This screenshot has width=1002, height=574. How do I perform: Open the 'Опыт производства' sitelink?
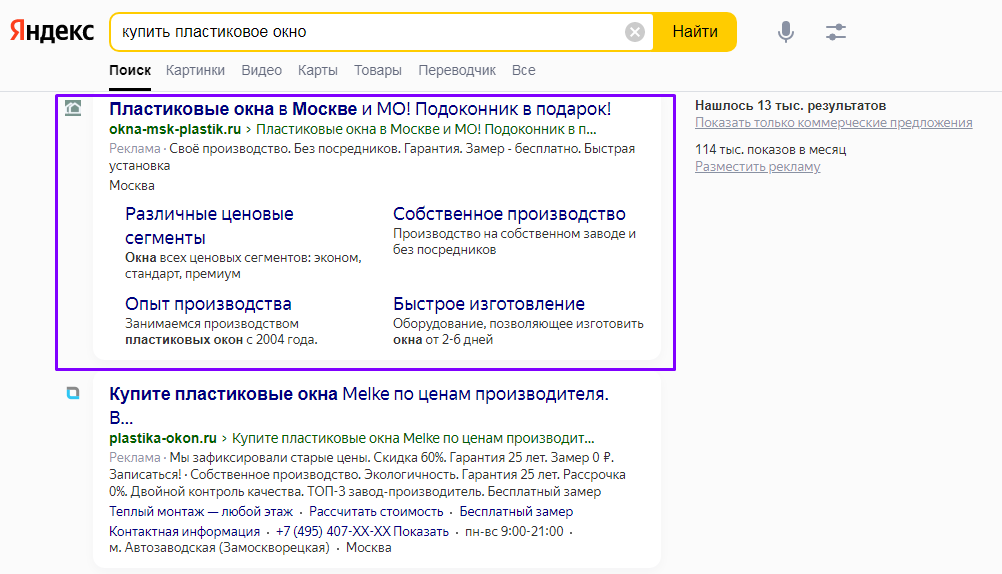pos(208,304)
